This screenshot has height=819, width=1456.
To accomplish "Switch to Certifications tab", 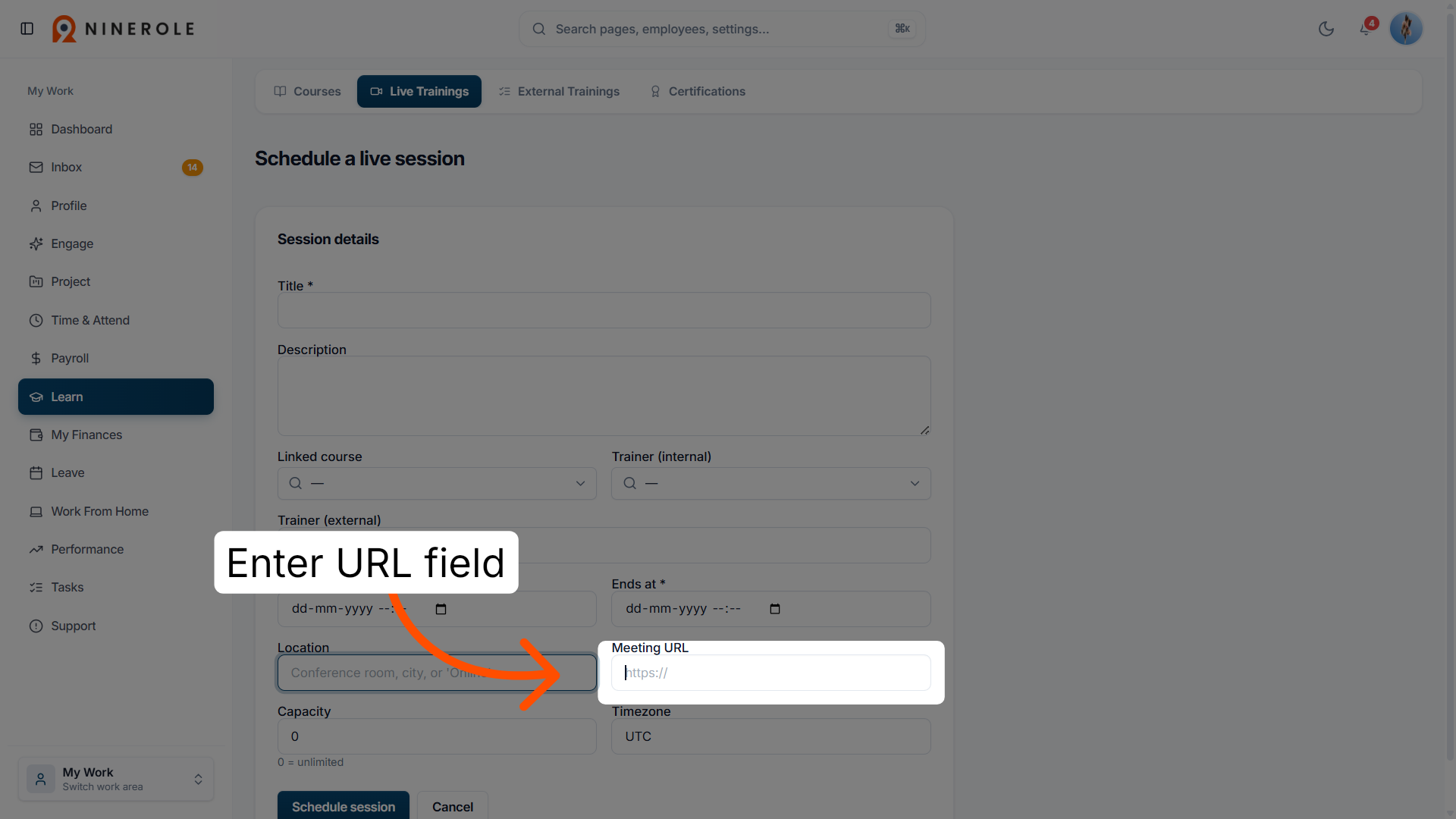I will pyautogui.click(x=698, y=91).
